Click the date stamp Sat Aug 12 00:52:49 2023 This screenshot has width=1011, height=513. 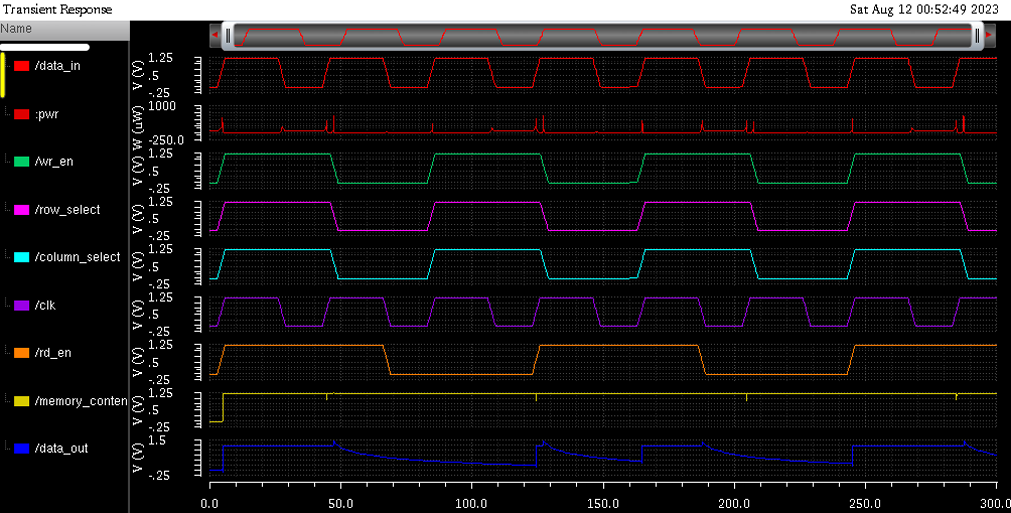(x=924, y=10)
